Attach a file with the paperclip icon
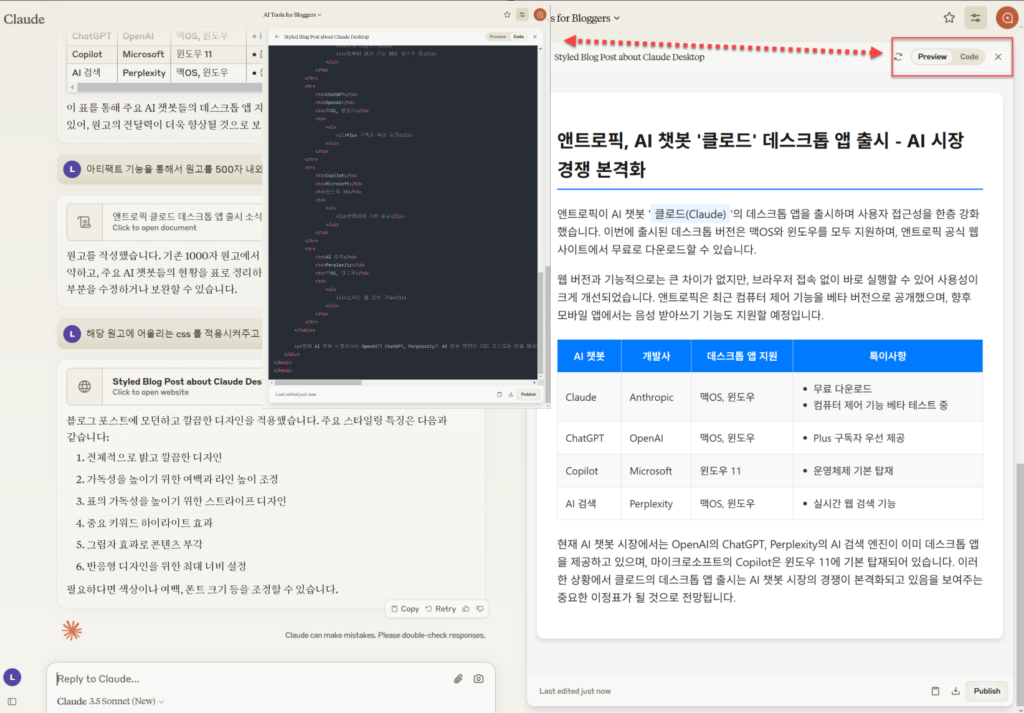 (458, 679)
